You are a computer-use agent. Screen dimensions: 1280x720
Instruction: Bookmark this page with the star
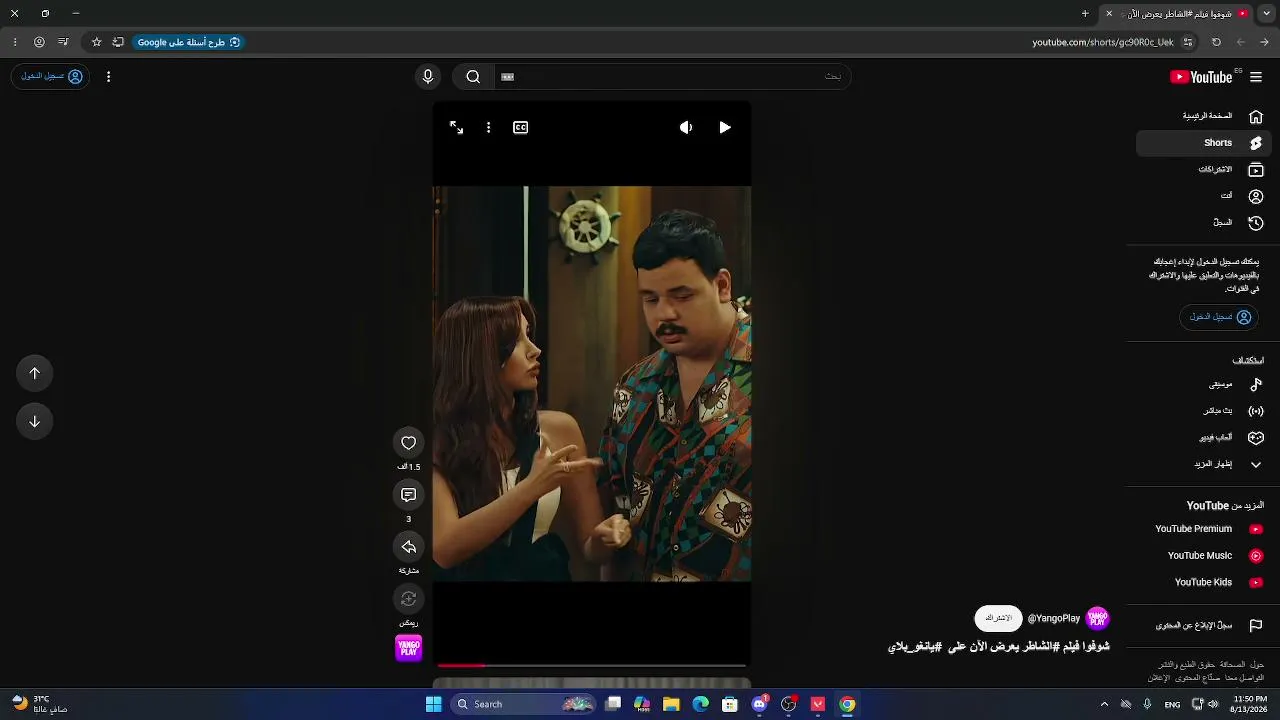[97, 42]
